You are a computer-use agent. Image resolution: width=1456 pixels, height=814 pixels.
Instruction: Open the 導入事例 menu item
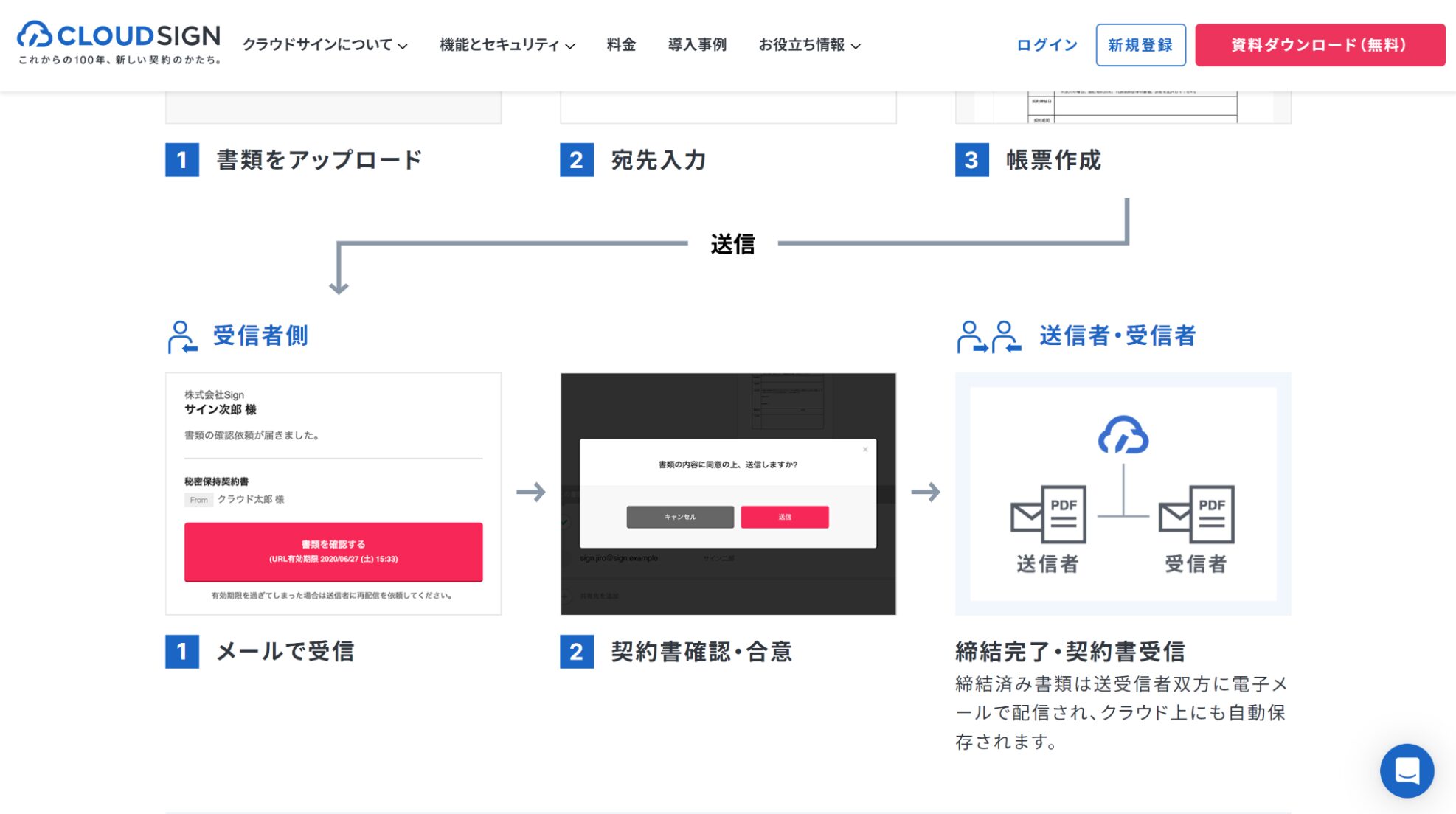coord(697,45)
